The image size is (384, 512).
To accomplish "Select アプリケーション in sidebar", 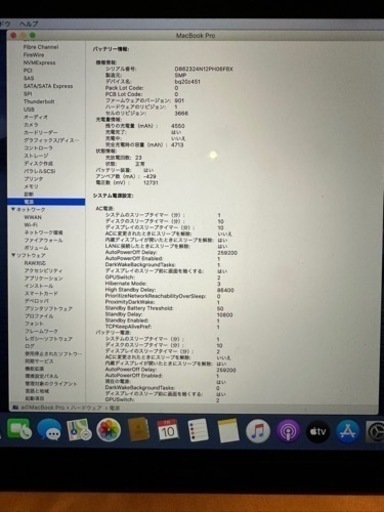I will 43,278.
